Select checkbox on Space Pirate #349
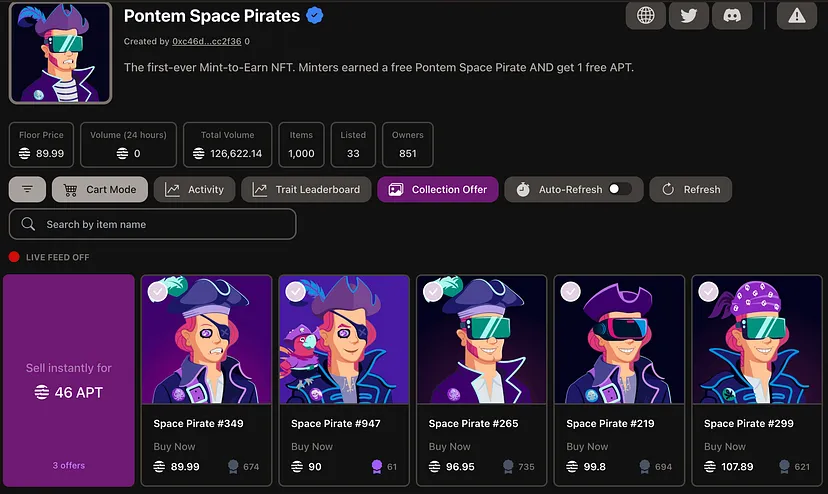828x494 pixels. 157,292
